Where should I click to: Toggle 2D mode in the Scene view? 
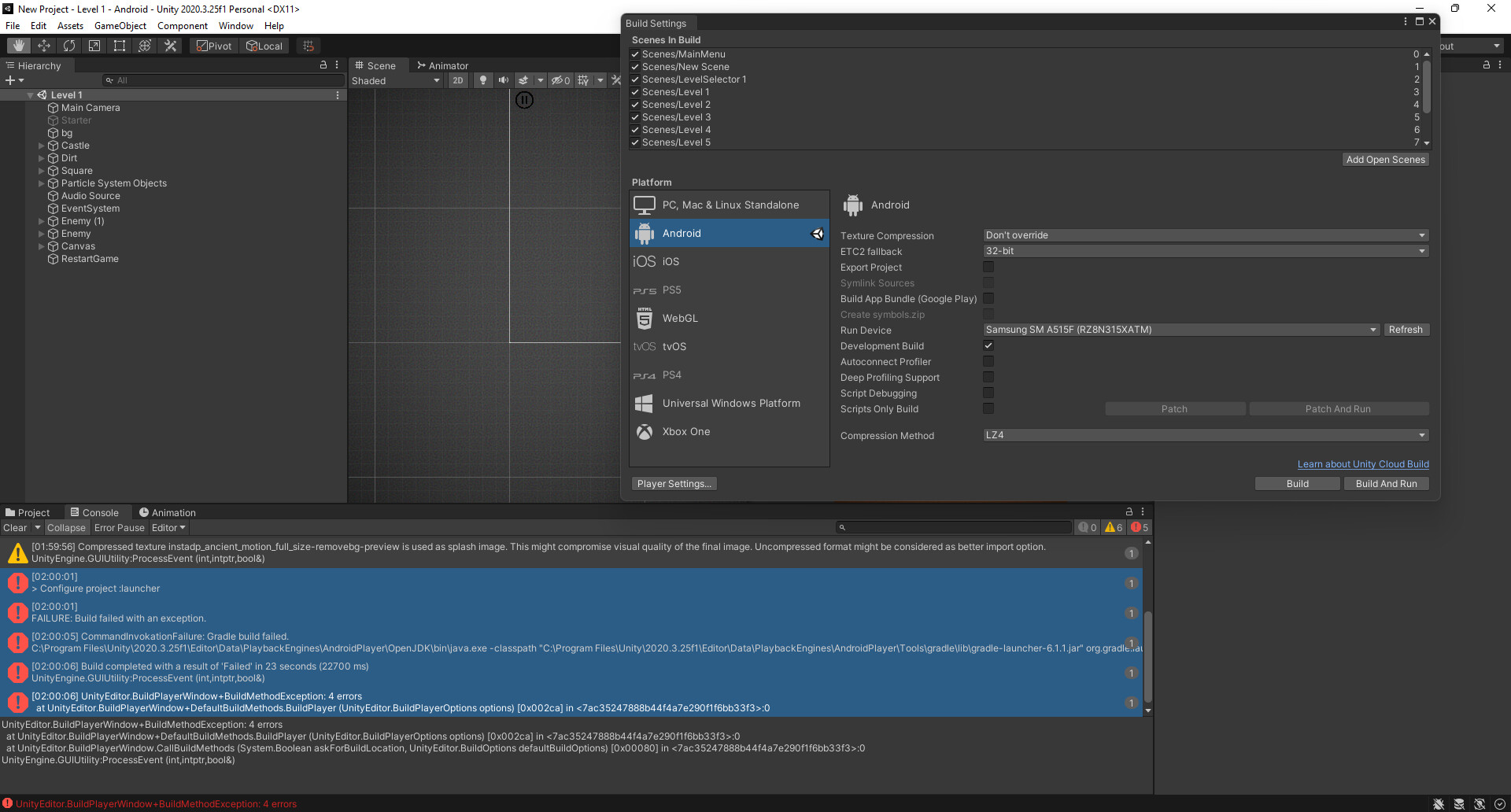[458, 80]
